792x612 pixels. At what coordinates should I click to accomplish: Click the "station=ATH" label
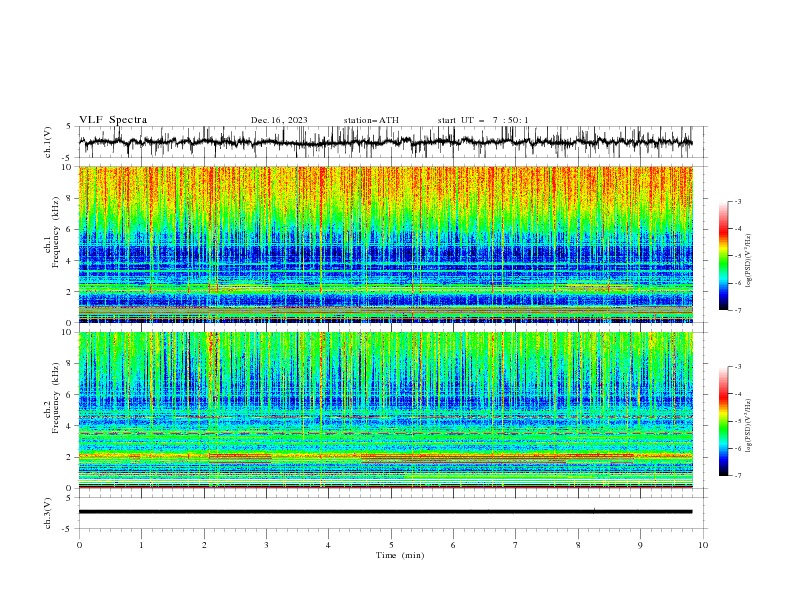(x=371, y=120)
